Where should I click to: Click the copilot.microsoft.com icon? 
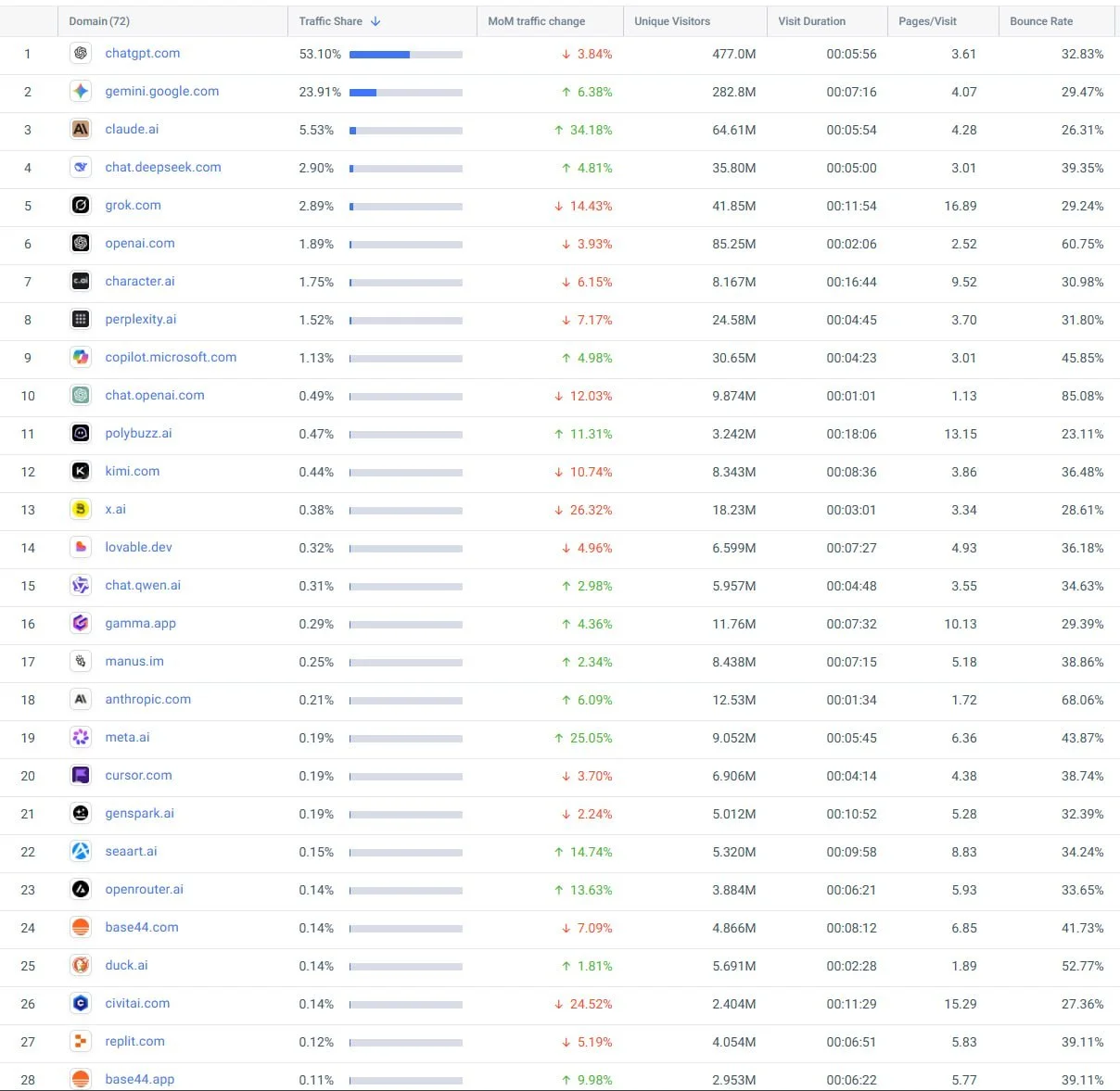pos(81,358)
